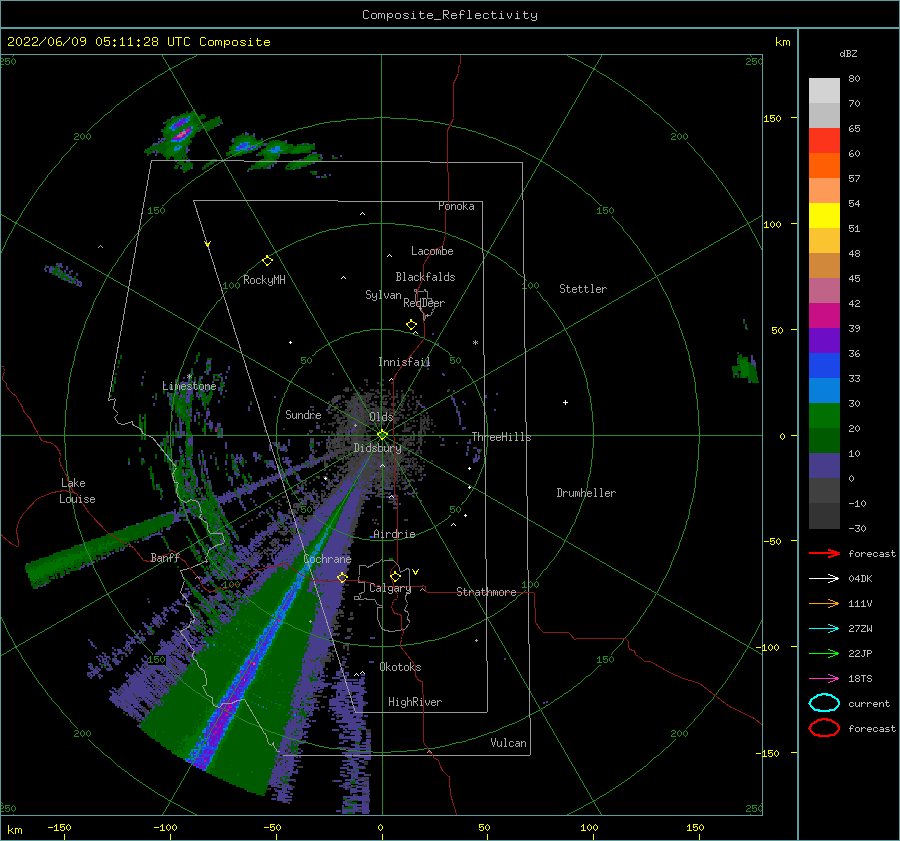Select the HighRiver town label

coord(415,702)
